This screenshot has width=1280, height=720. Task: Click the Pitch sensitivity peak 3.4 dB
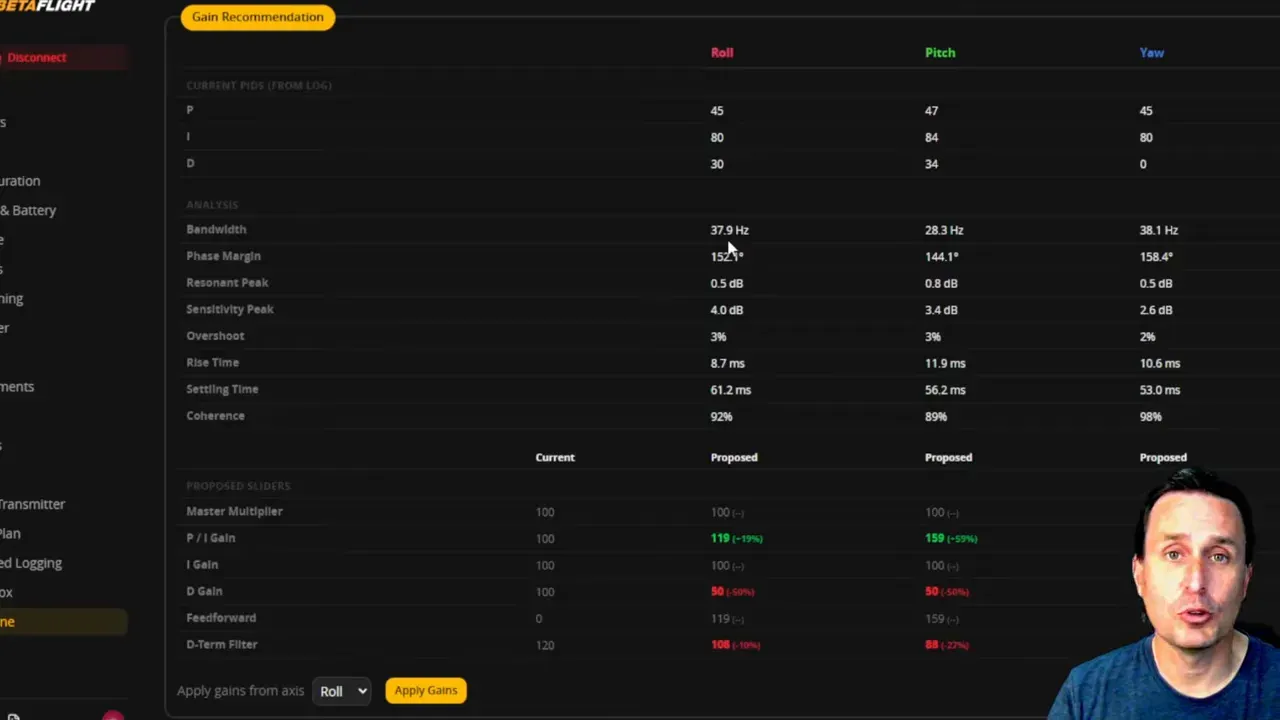tap(941, 310)
